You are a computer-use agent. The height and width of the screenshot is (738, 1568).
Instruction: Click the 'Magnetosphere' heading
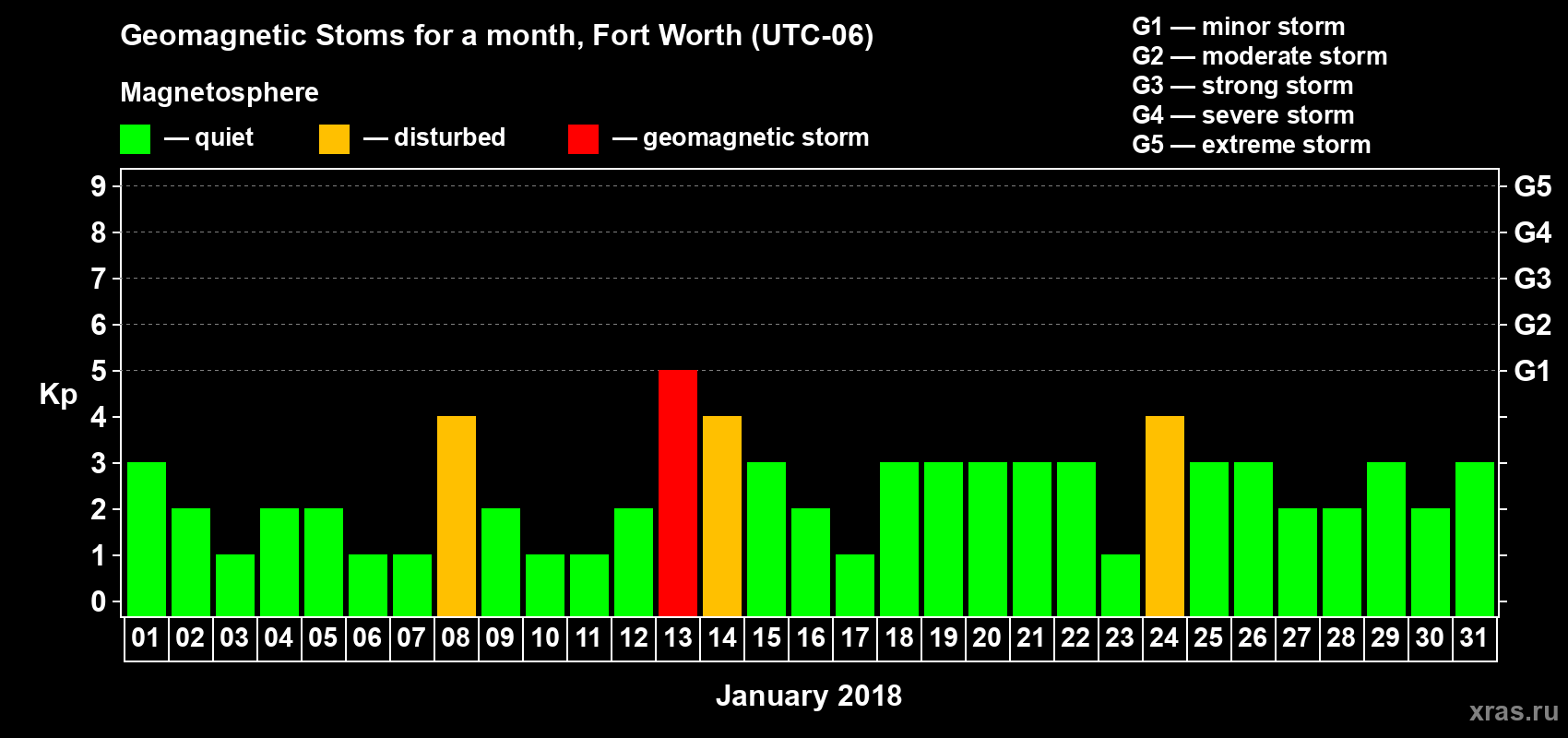coord(220,92)
